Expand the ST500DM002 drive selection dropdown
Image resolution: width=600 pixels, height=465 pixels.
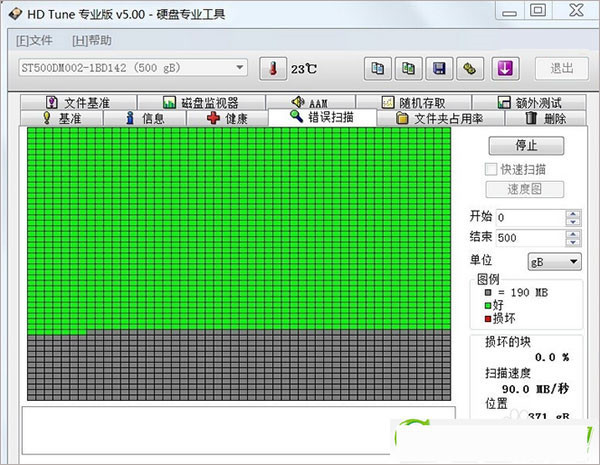(239, 68)
